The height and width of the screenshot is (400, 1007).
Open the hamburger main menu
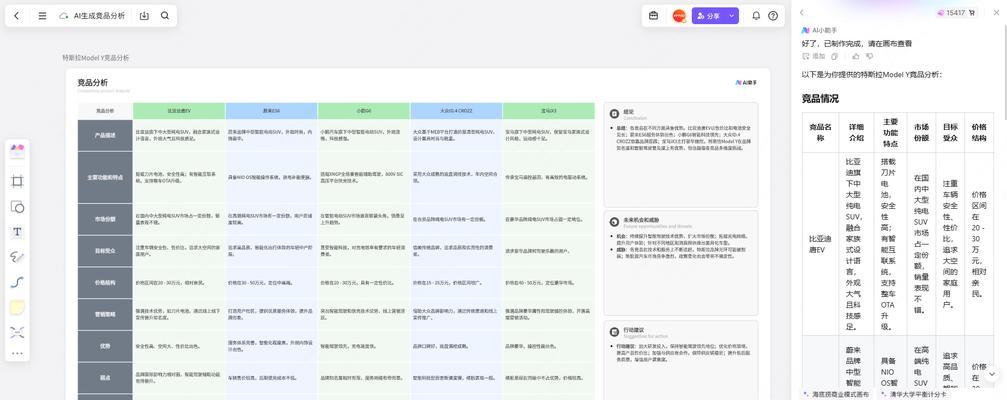(42, 16)
